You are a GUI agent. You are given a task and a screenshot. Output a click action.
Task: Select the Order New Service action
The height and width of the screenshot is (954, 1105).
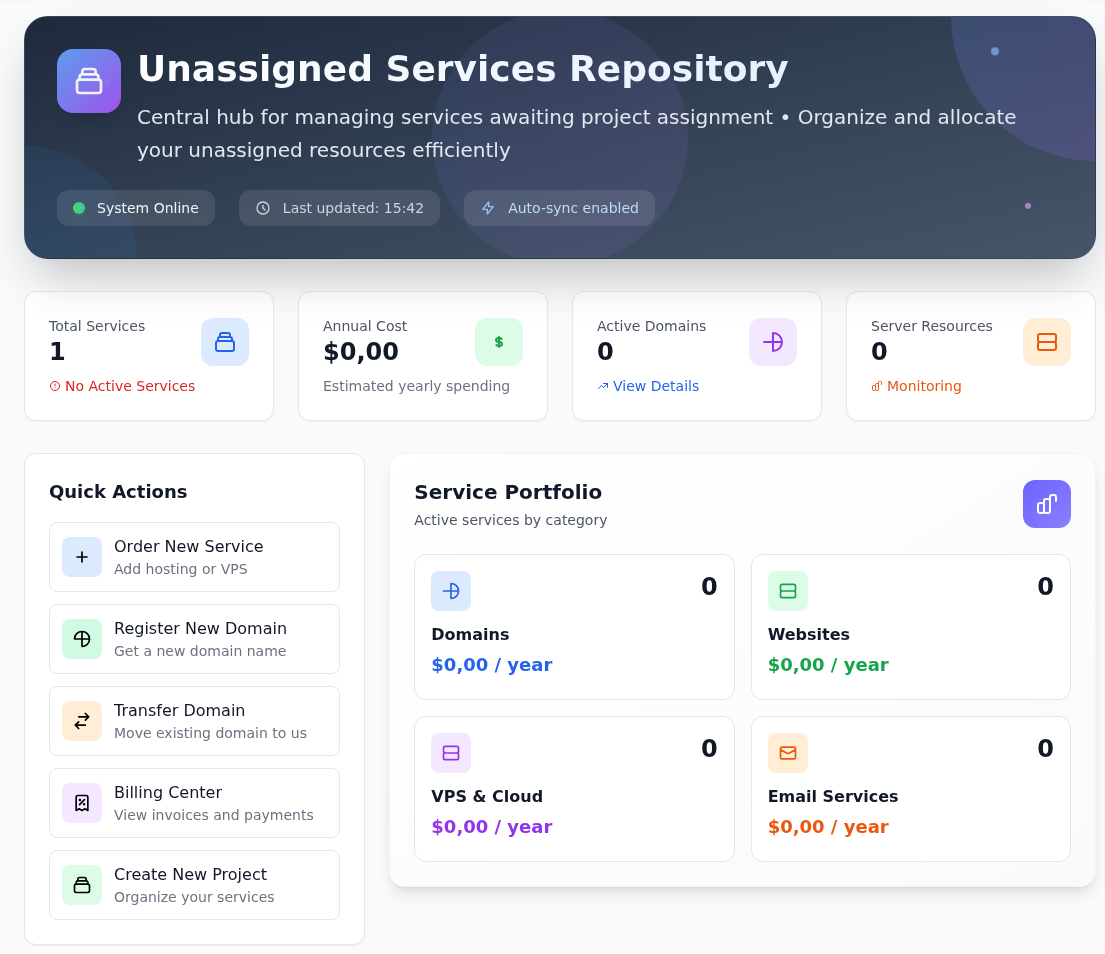click(x=195, y=557)
